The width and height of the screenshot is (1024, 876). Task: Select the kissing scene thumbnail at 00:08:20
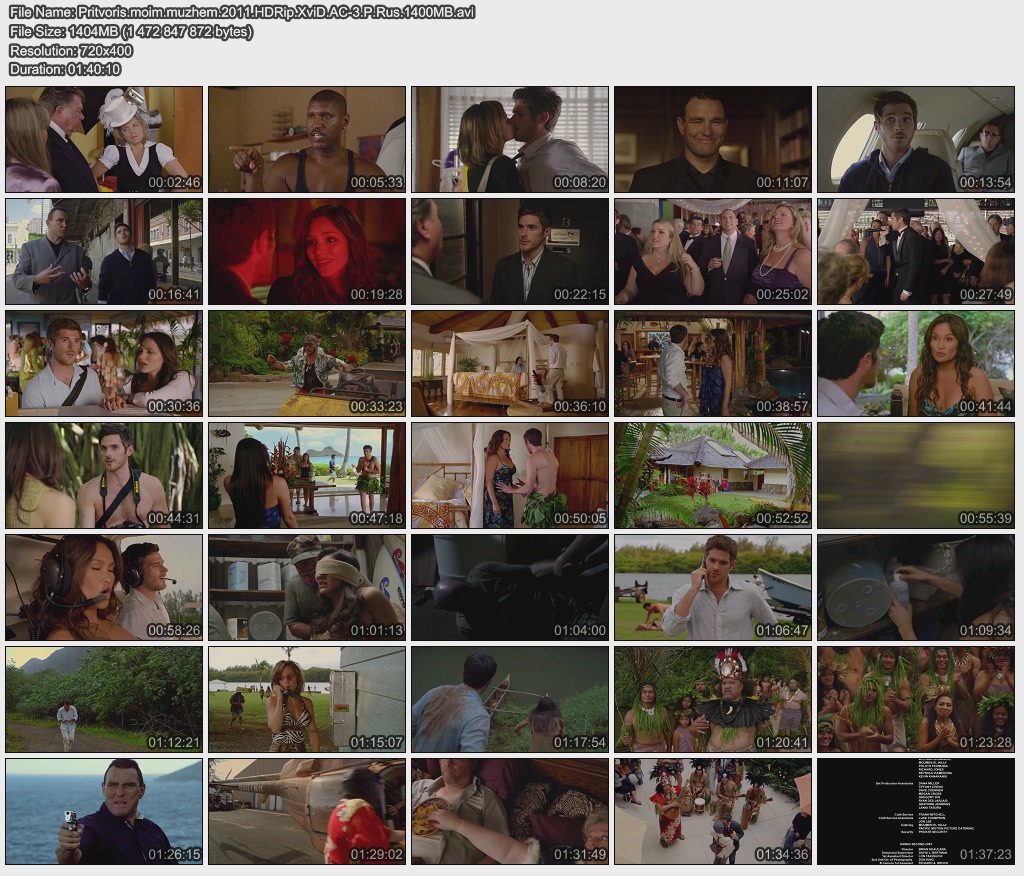click(x=510, y=140)
